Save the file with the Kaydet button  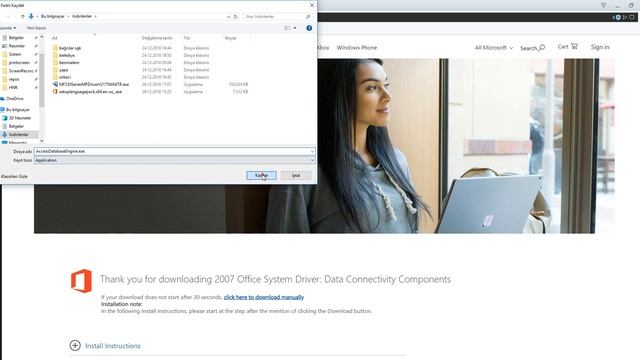[261, 176]
